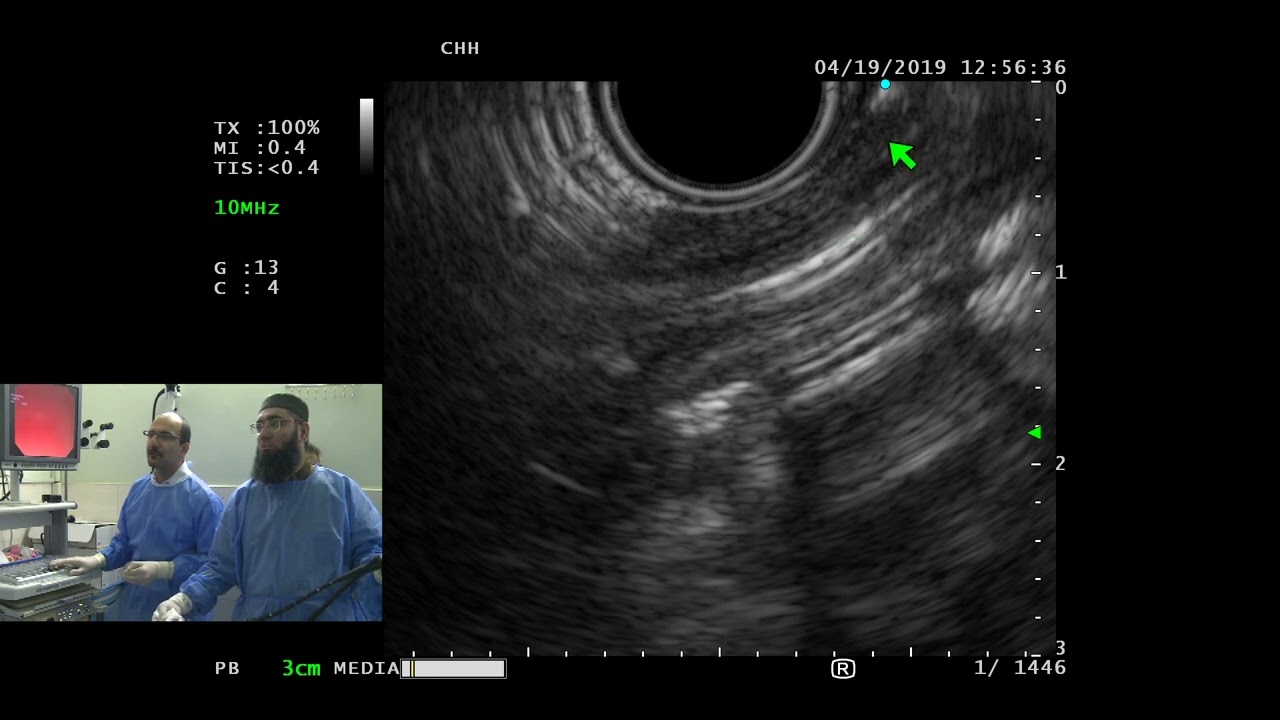This screenshot has height=720, width=1280.
Task: Click the C : 4 contrast value
Action: click(x=247, y=288)
